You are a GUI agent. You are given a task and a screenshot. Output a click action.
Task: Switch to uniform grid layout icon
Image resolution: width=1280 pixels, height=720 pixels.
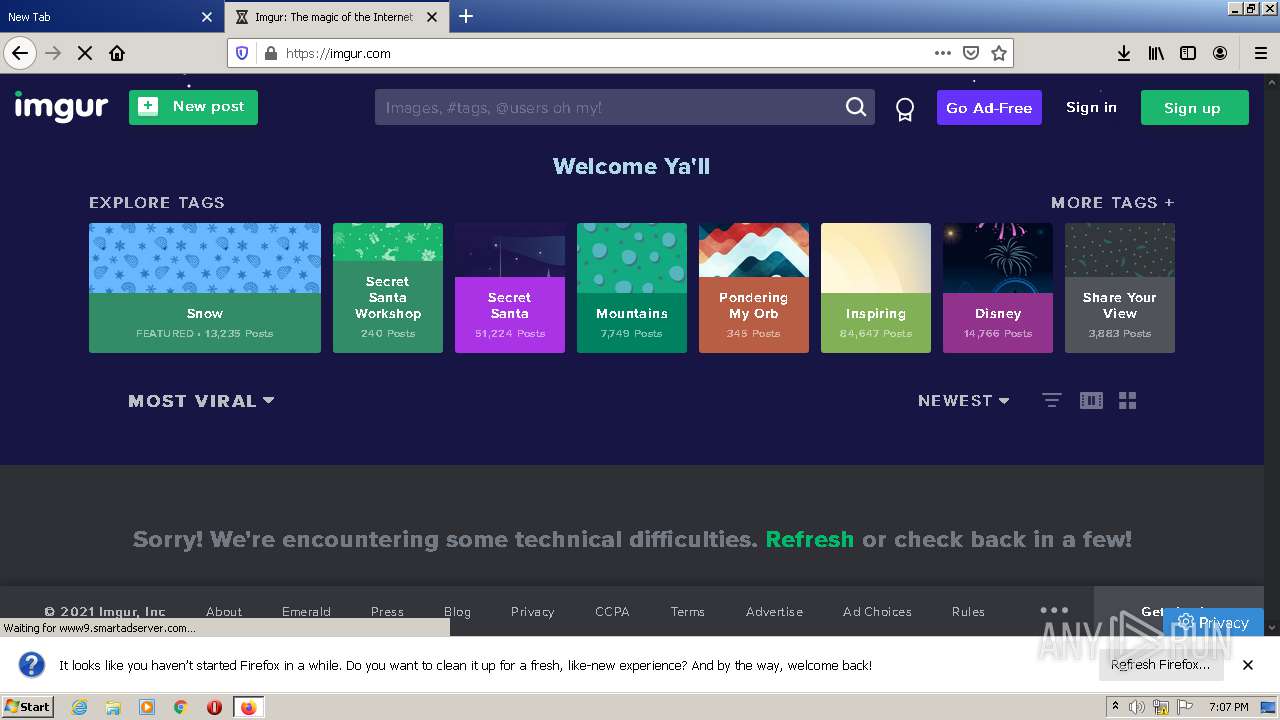(x=1128, y=400)
